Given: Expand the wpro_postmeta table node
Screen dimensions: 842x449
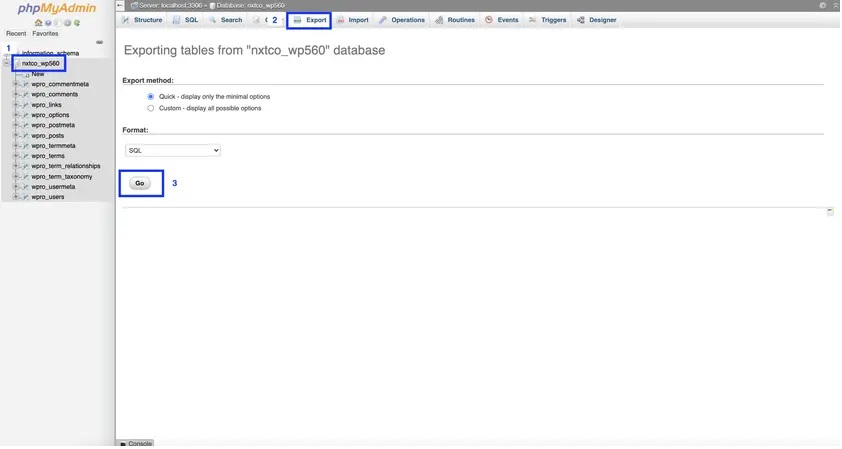Looking at the screenshot, I should (x=16, y=125).
